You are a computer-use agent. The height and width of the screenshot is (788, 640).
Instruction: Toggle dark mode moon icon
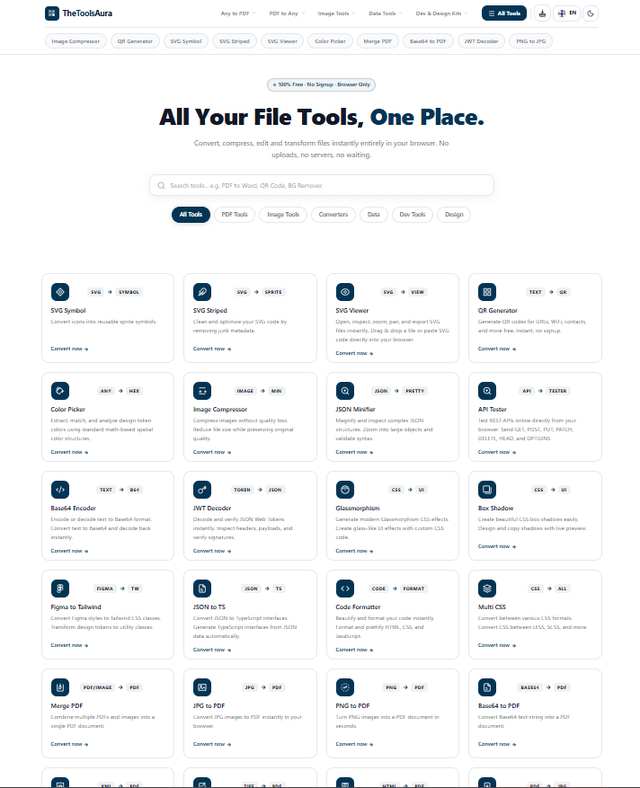(591, 14)
